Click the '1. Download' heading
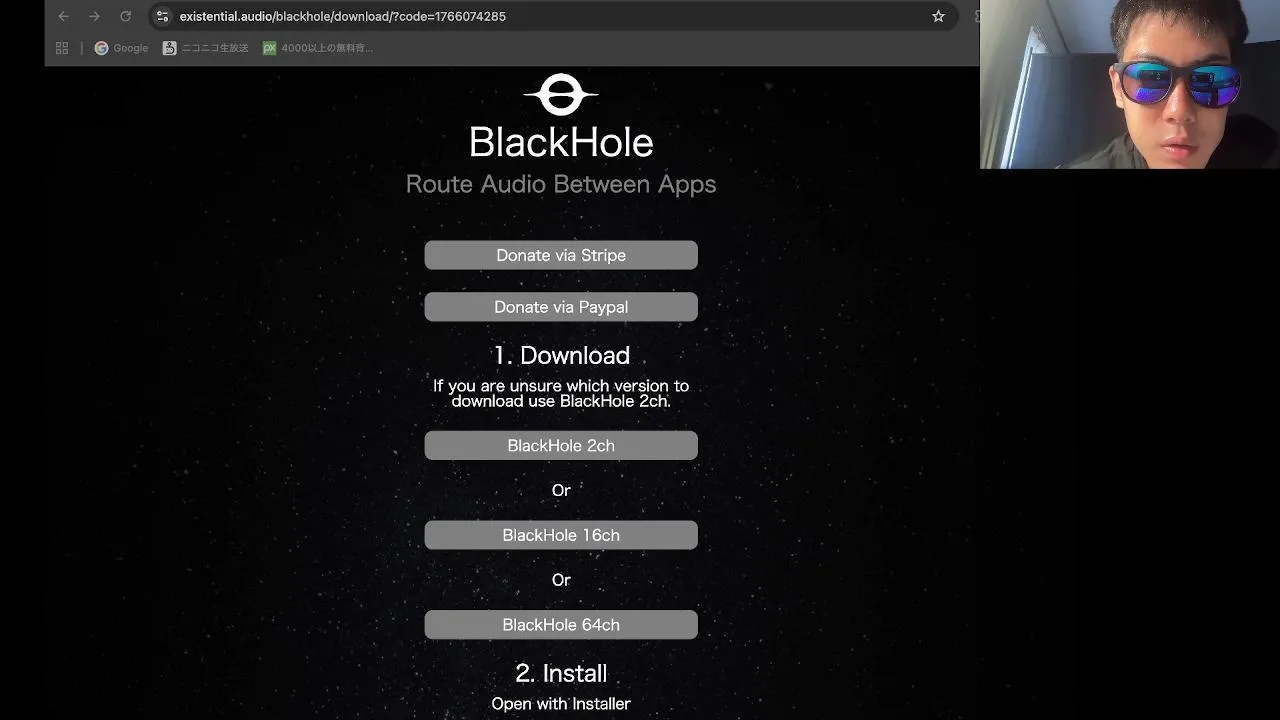The width and height of the screenshot is (1280, 720). pyautogui.click(x=561, y=355)
